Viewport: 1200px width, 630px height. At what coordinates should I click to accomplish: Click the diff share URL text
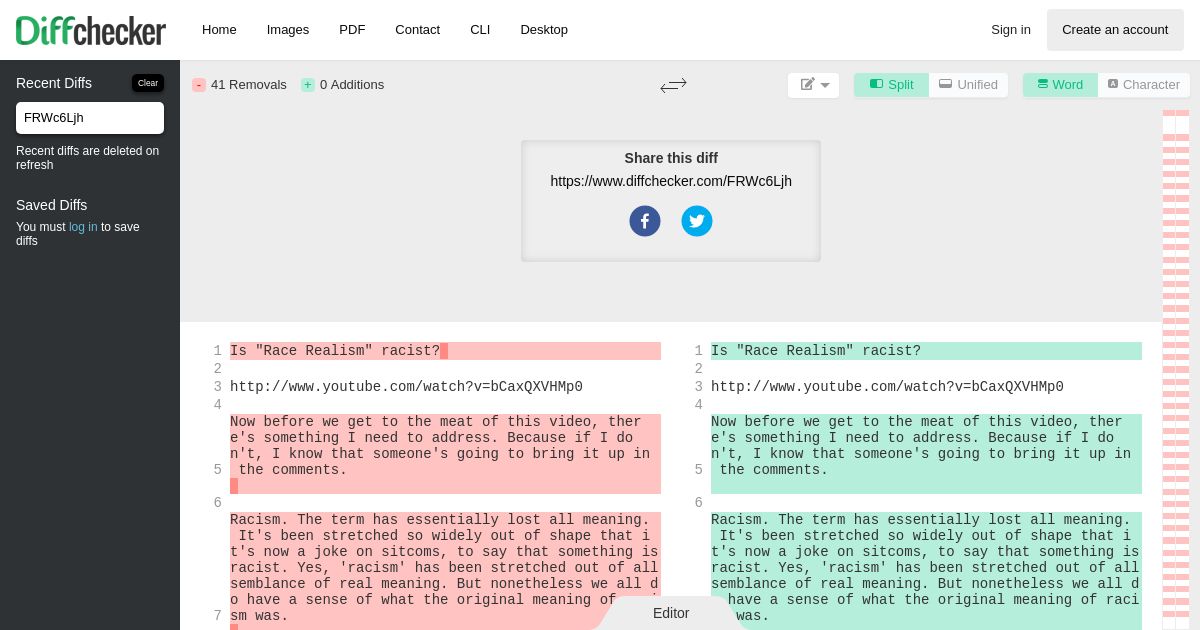click(671, 181)
